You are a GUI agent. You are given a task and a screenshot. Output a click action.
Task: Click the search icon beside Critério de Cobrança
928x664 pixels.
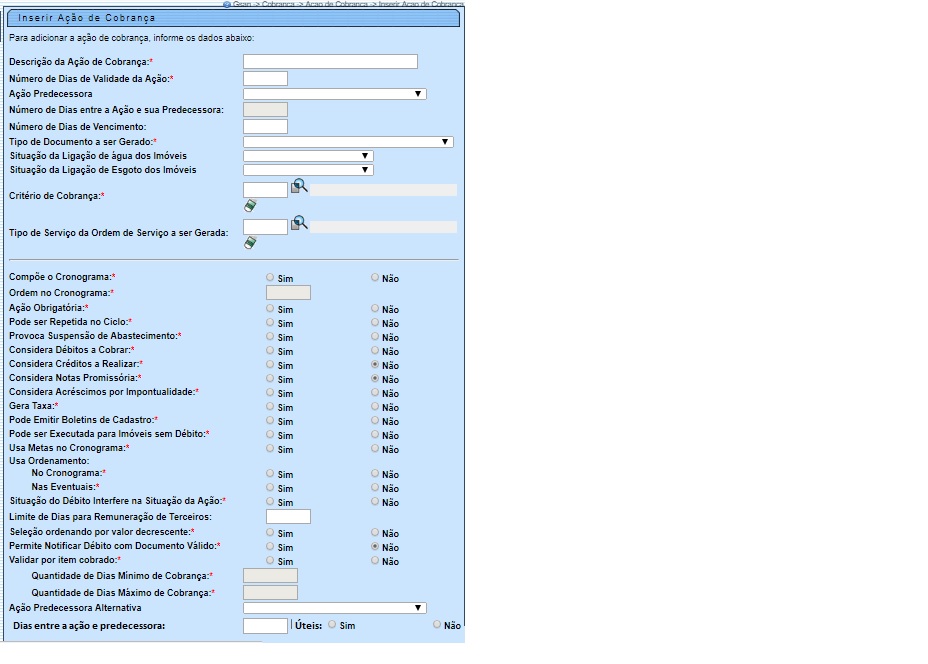point(299,186)
